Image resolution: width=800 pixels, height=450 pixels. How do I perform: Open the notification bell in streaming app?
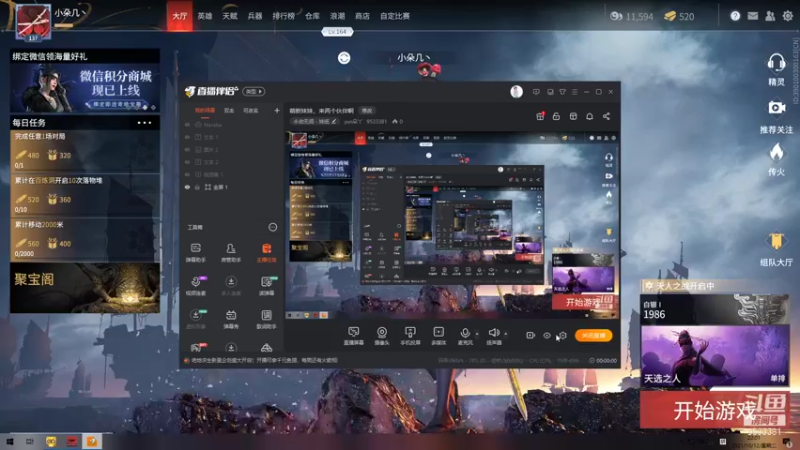(589, 116)
